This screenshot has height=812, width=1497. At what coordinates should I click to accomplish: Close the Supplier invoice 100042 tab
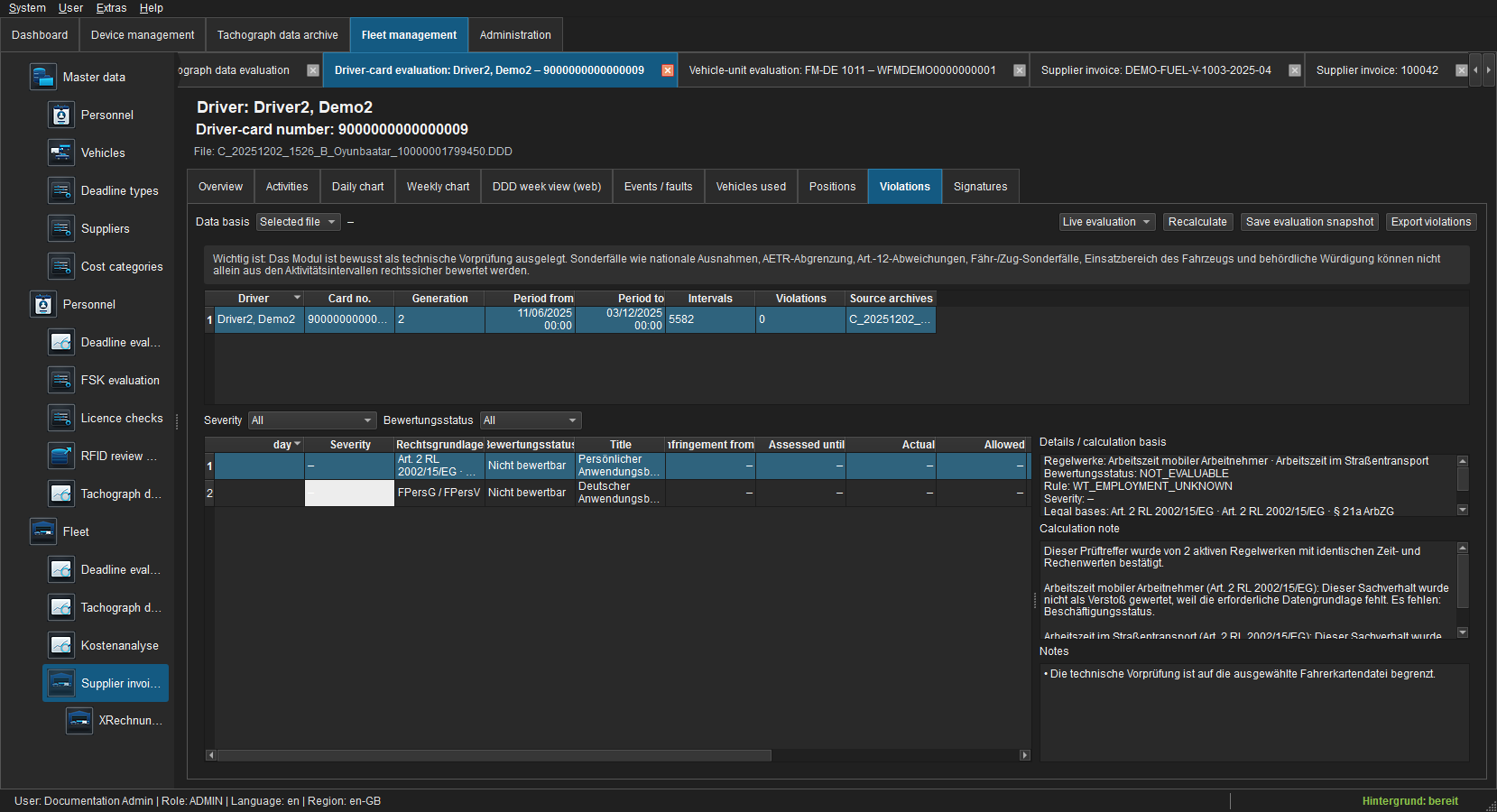[1462, 70]
